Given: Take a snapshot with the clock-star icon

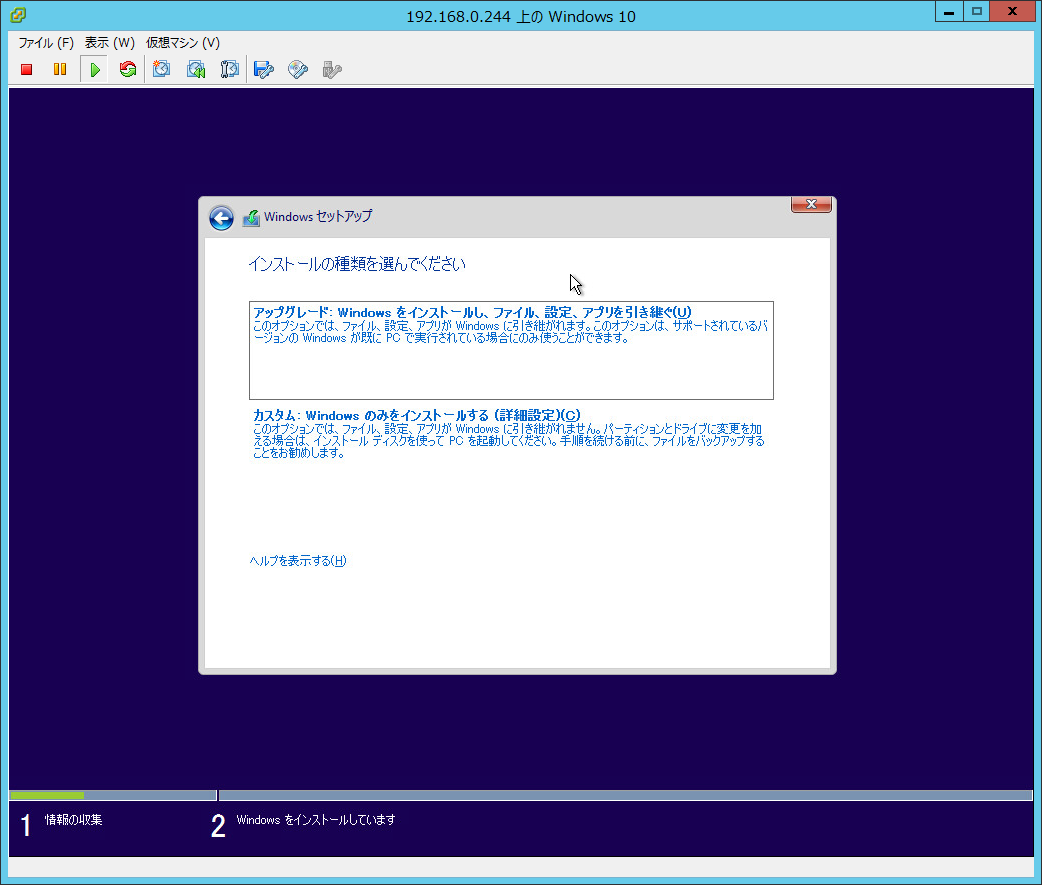Looking at the screenshot, I should 161,69.
